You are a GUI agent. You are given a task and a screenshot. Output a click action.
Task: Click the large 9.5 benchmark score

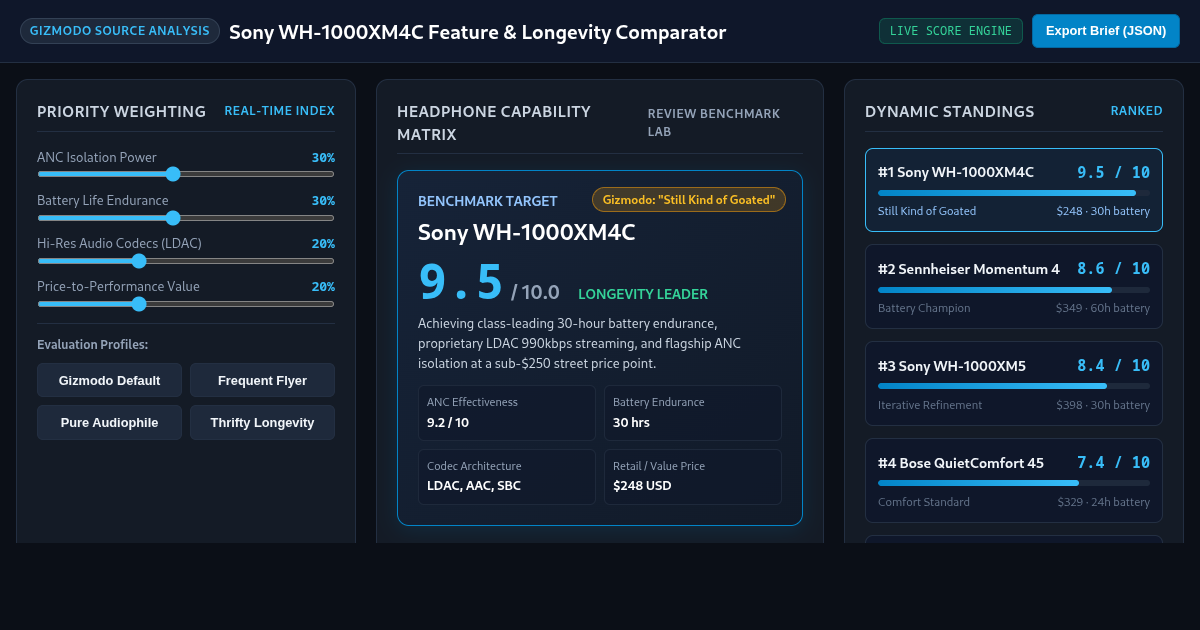click(x=460, y=282)
